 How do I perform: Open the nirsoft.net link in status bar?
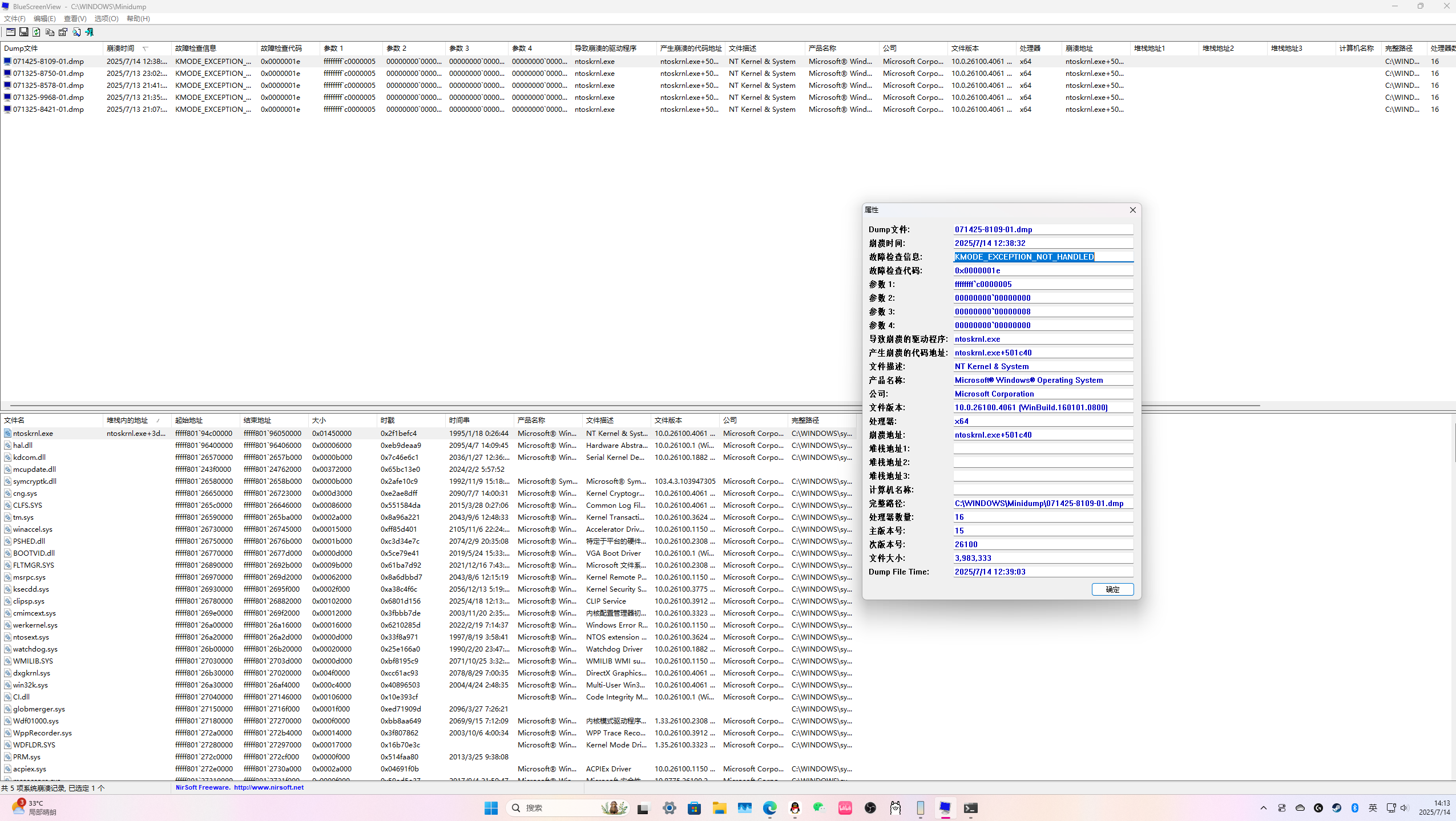click(268, 787)
